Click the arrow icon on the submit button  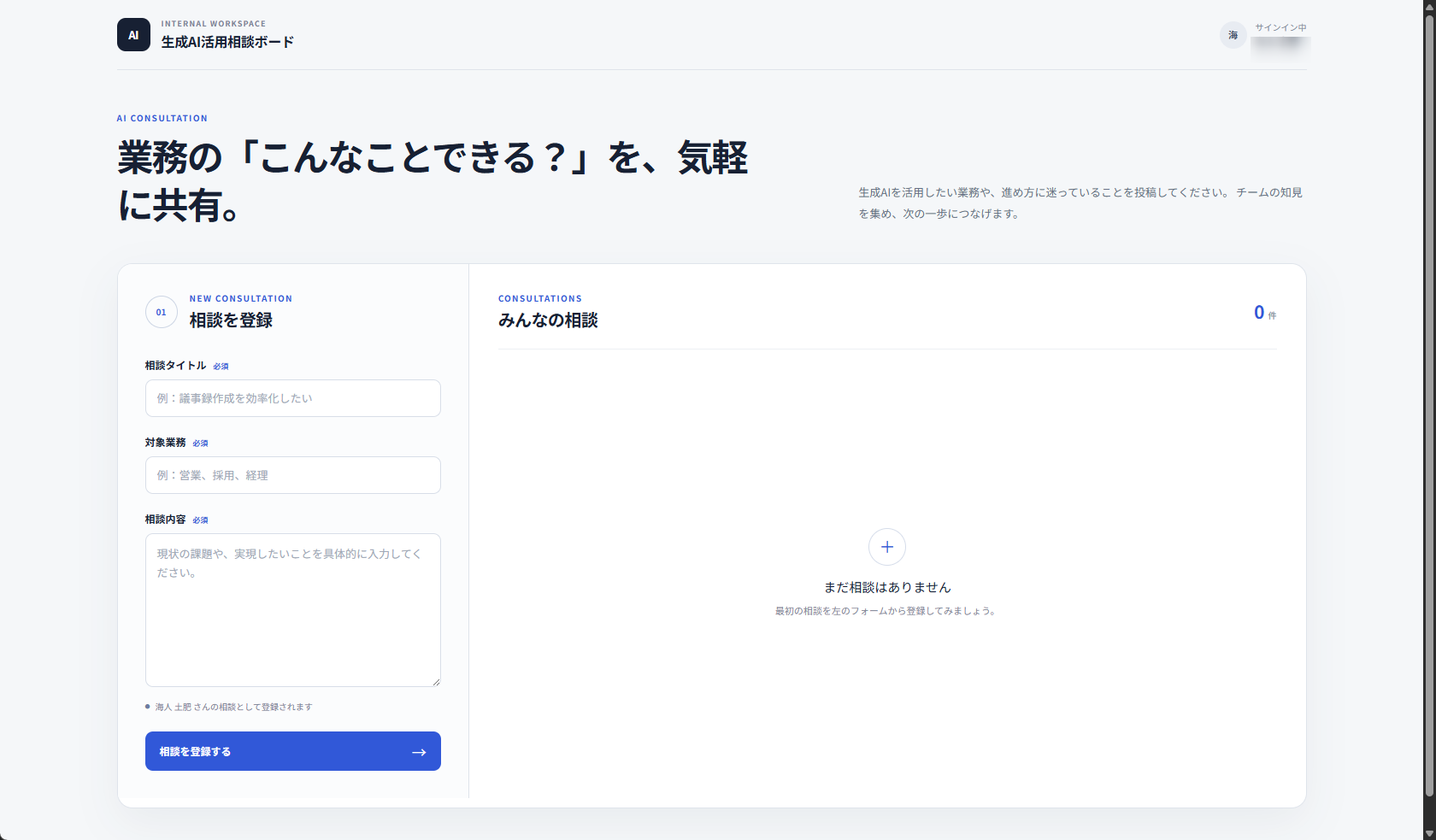[419, 752]
